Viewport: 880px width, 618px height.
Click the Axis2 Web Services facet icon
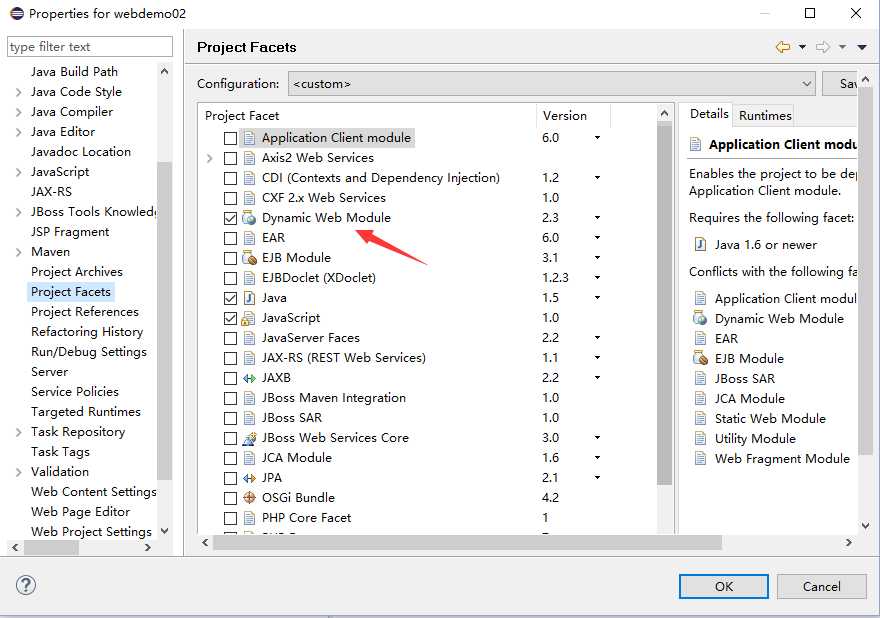click(249, 158)
